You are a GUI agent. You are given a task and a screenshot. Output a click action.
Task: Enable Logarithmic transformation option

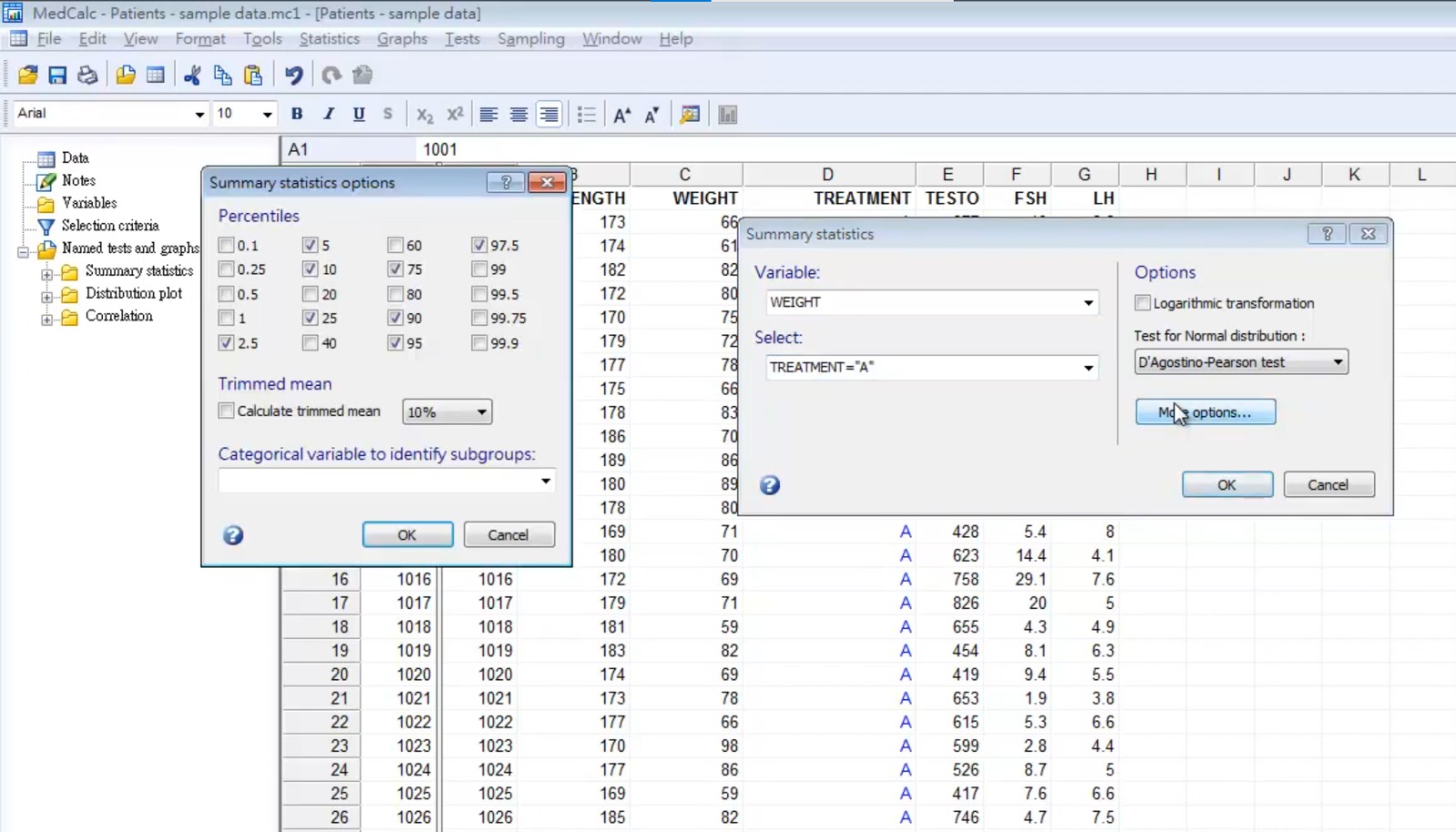coord(1143,303)
